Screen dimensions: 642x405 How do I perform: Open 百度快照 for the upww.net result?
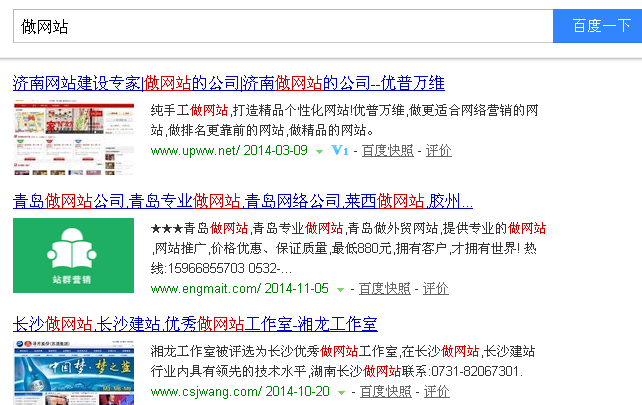point(387,151)
